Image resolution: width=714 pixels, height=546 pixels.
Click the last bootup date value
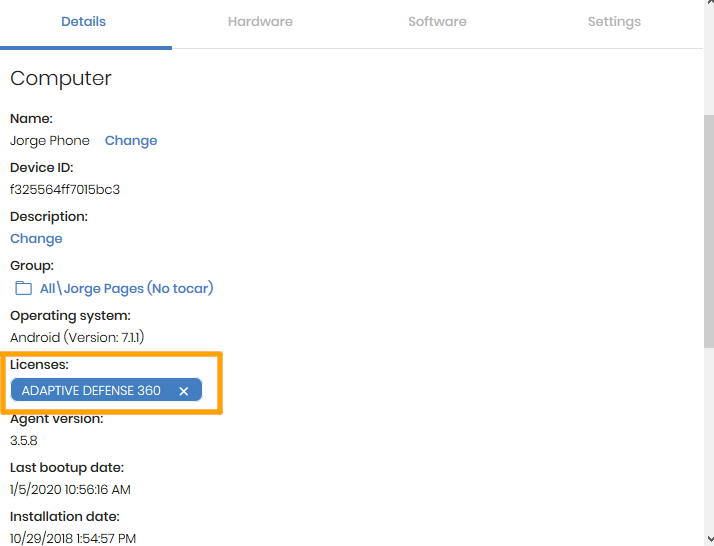point(70,490)
